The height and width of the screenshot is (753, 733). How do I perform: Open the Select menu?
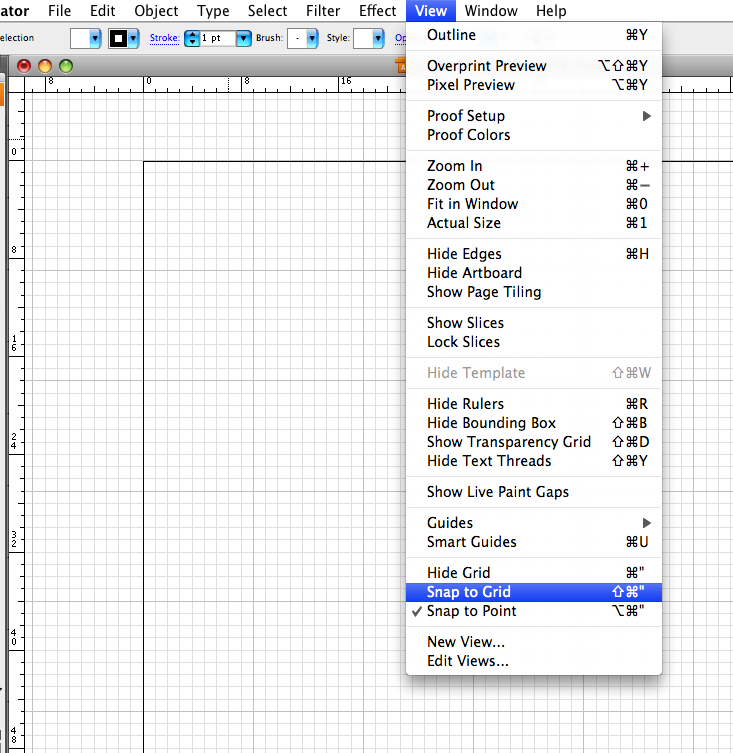pos(267,11)
